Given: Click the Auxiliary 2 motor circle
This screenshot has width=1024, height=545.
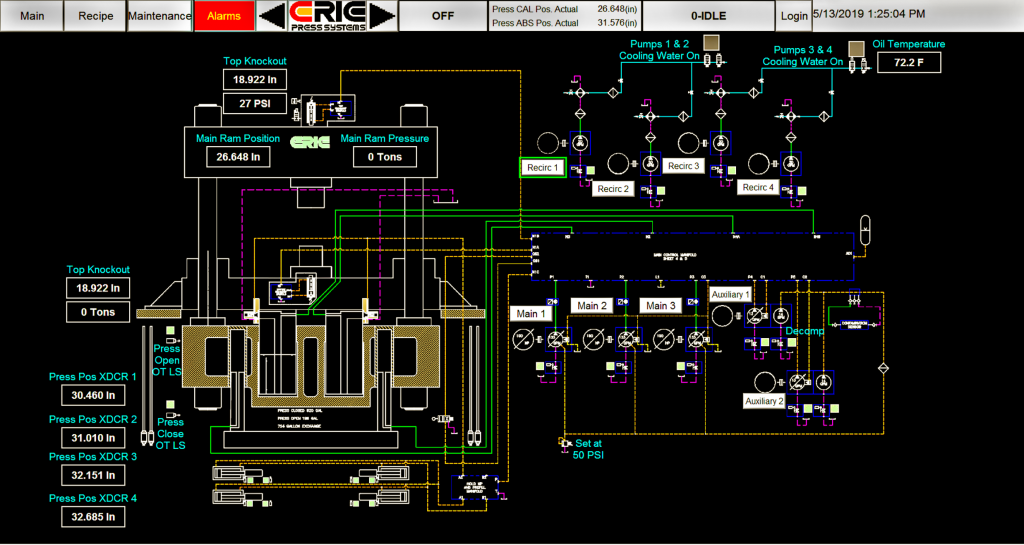Looking at the screenshot, I should 765,382.
